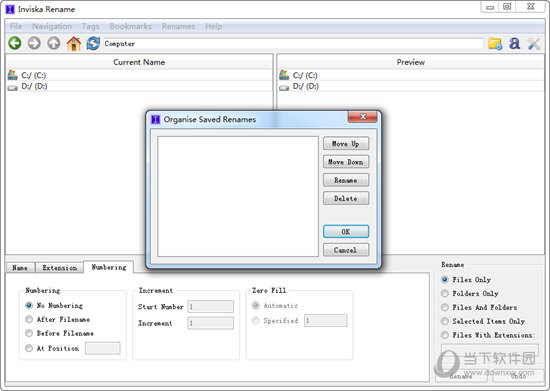
Task: Select At Position numbering option
Action: point(29,348)
